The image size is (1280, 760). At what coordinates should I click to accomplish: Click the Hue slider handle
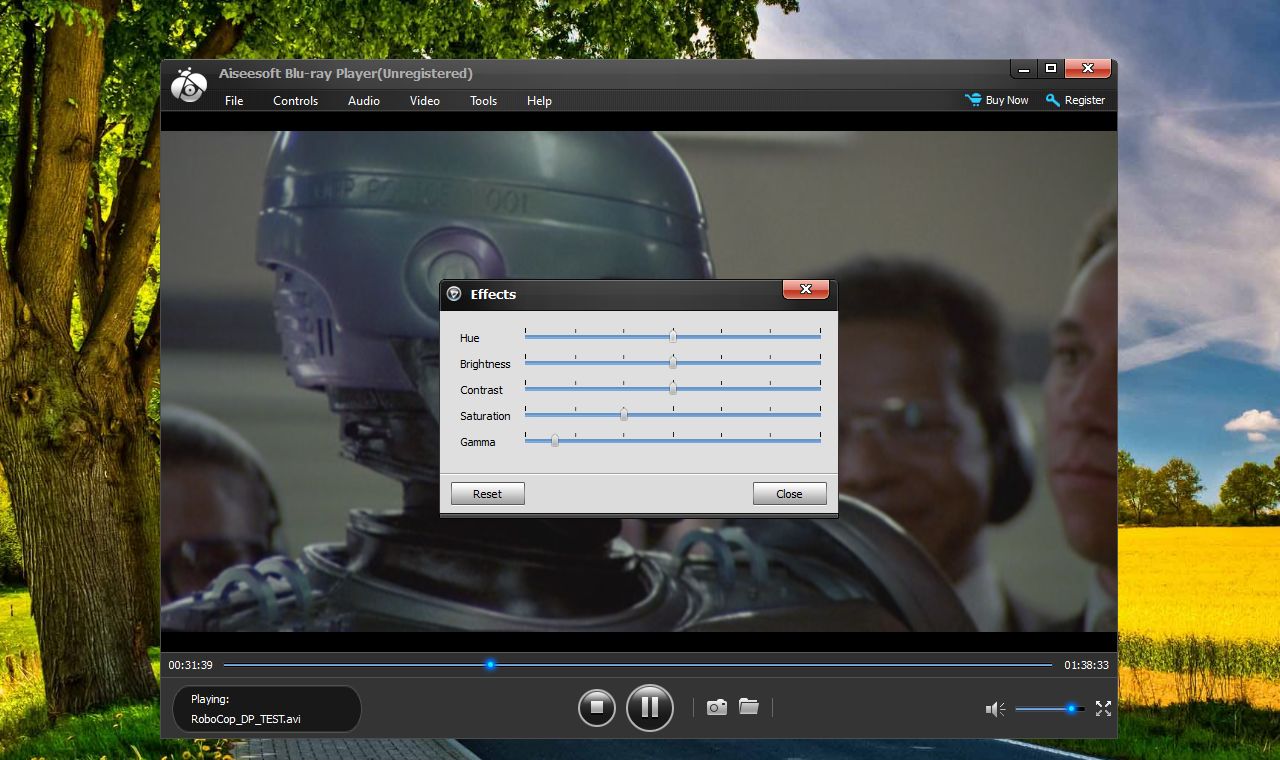pyautogui.click(x=673, y=336)
